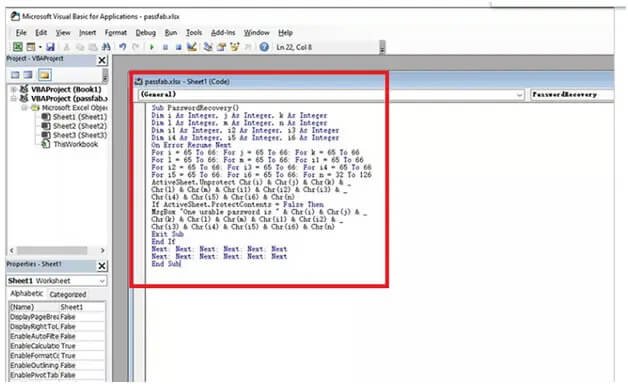
Task: Undo the last edit using the toolbar
Action: [x=123, y=47]
